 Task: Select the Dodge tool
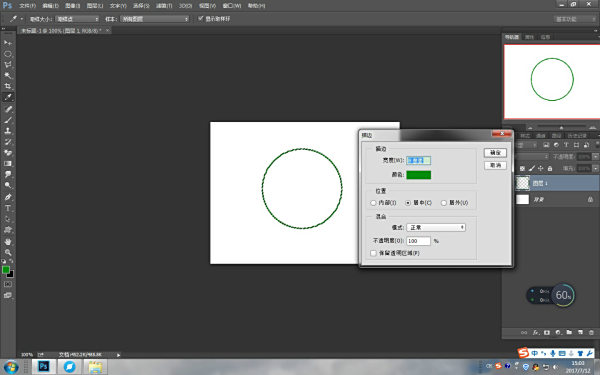(8, 185)
